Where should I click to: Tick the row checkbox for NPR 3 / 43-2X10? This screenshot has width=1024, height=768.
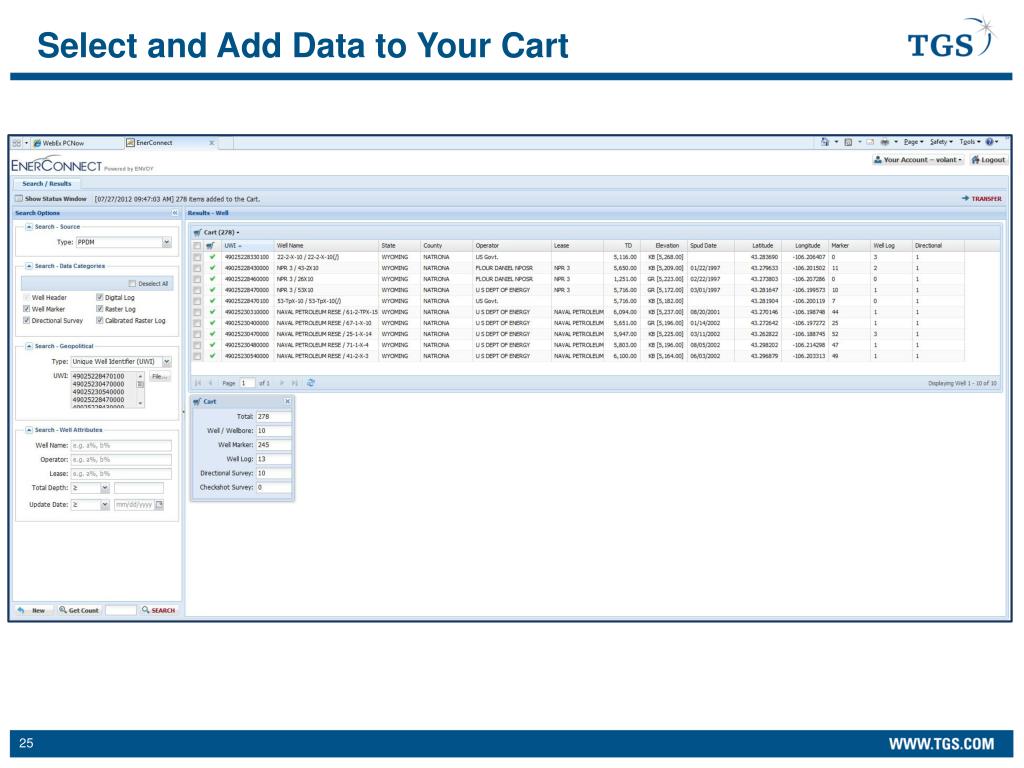coord(197,268)
